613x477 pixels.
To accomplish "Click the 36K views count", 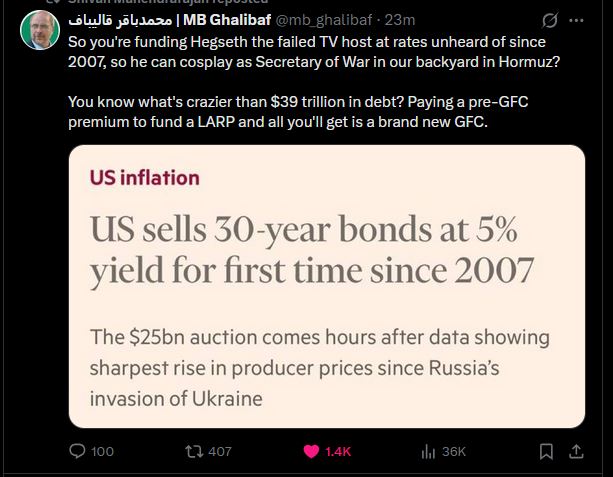I will pyautogui.click(x=454, y=452).
